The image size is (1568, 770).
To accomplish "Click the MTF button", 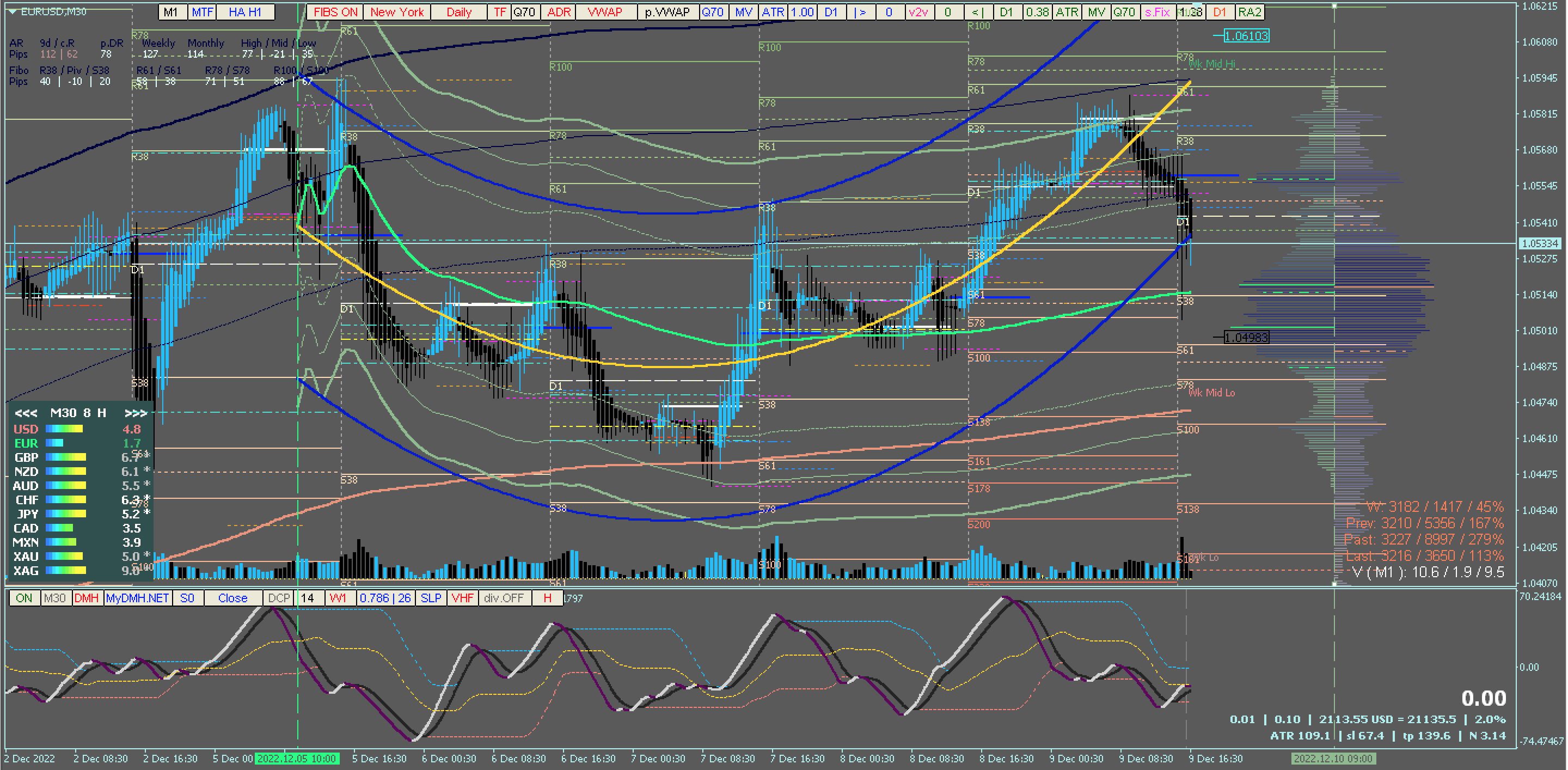I will (x=202, y=12).
